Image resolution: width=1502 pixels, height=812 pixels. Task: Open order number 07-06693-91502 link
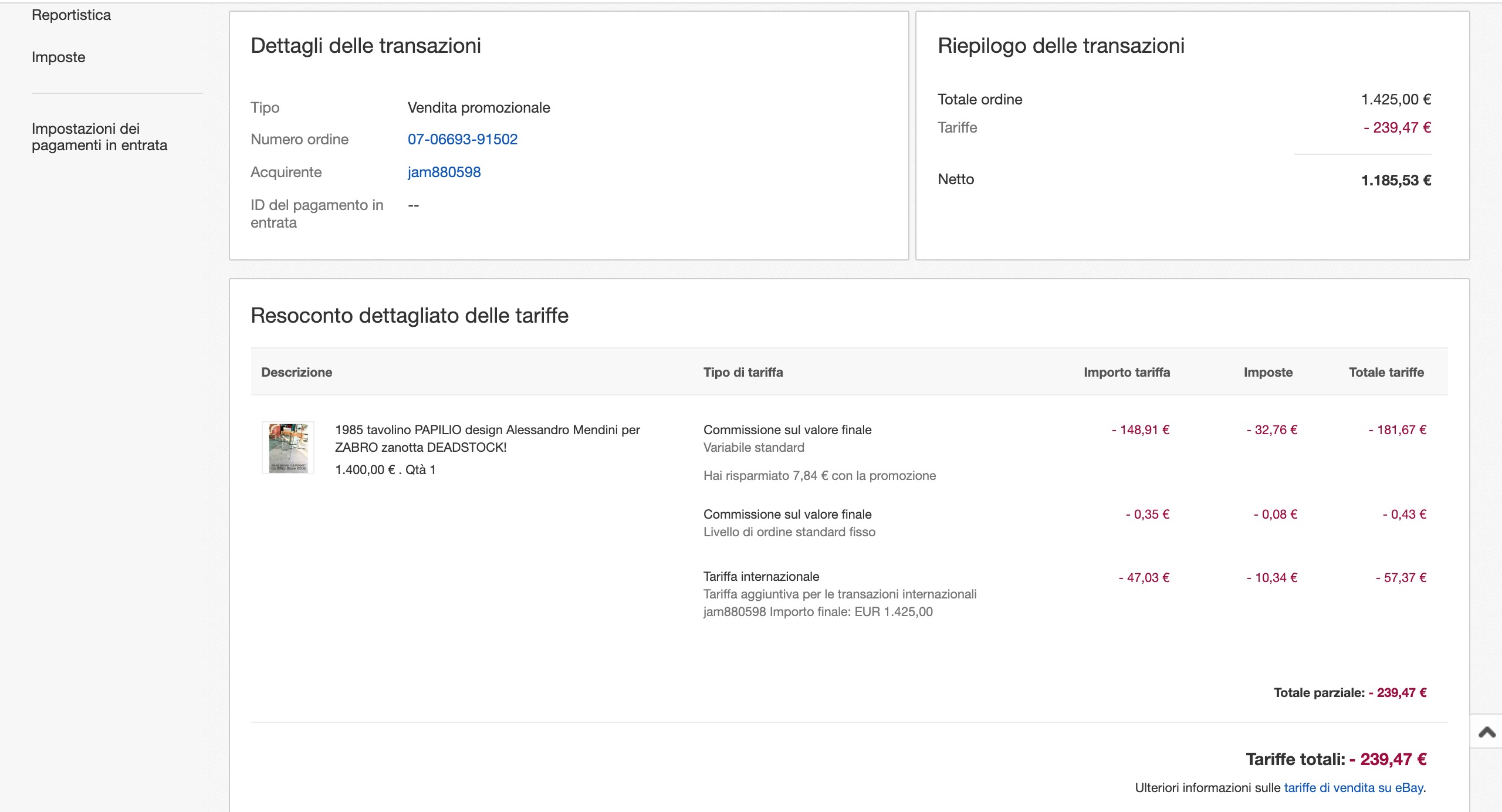pos(462,140)
